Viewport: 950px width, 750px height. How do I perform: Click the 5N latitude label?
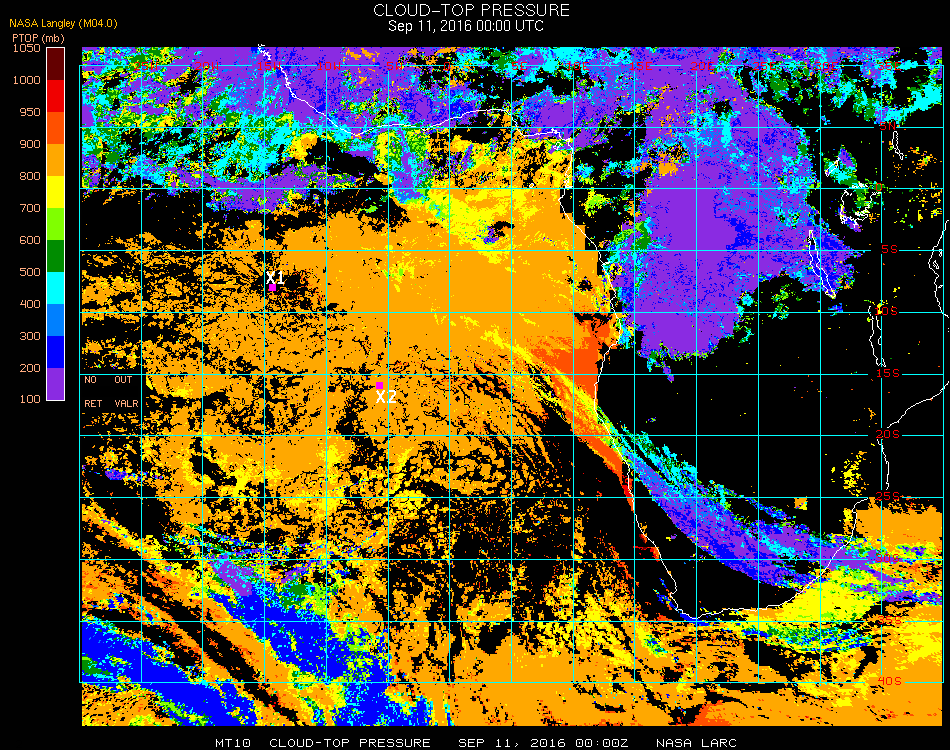tap(888, 126)
